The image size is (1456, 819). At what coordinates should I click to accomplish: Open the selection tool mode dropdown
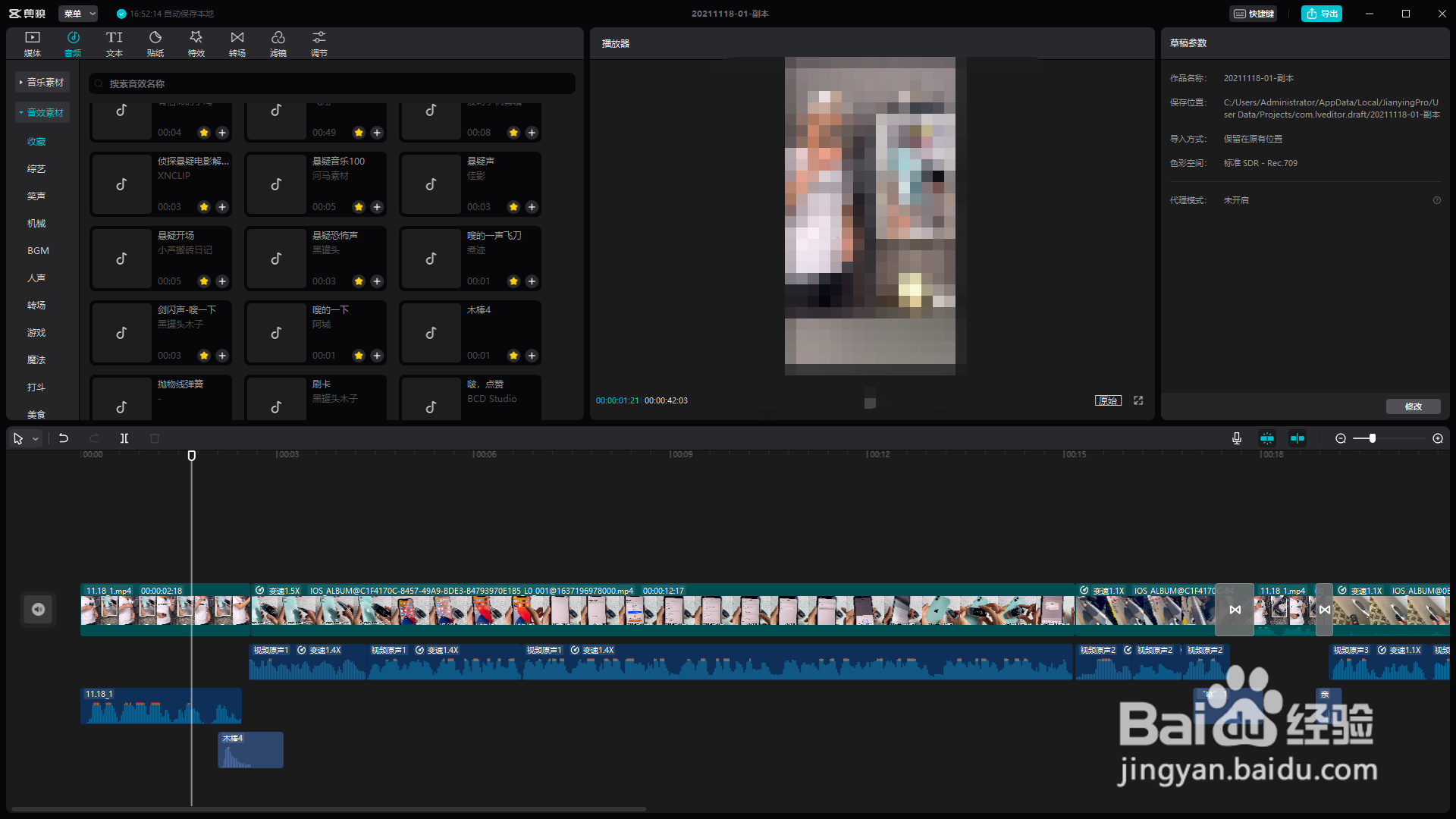pyautogui.click(x=36, y=439)
